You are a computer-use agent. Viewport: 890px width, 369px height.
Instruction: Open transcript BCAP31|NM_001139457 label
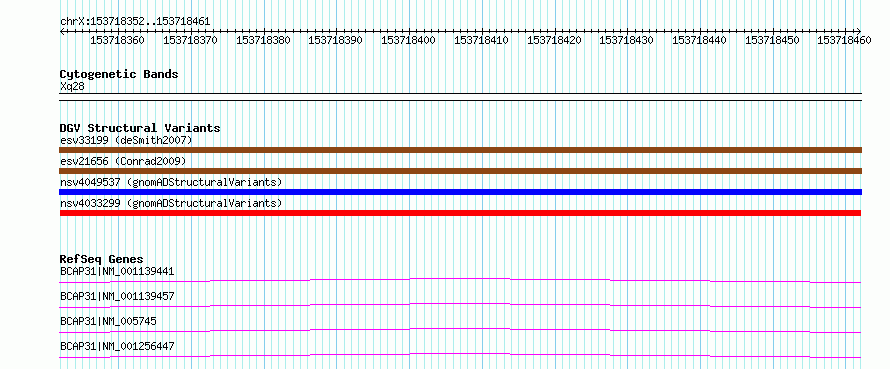click(117, 296)
